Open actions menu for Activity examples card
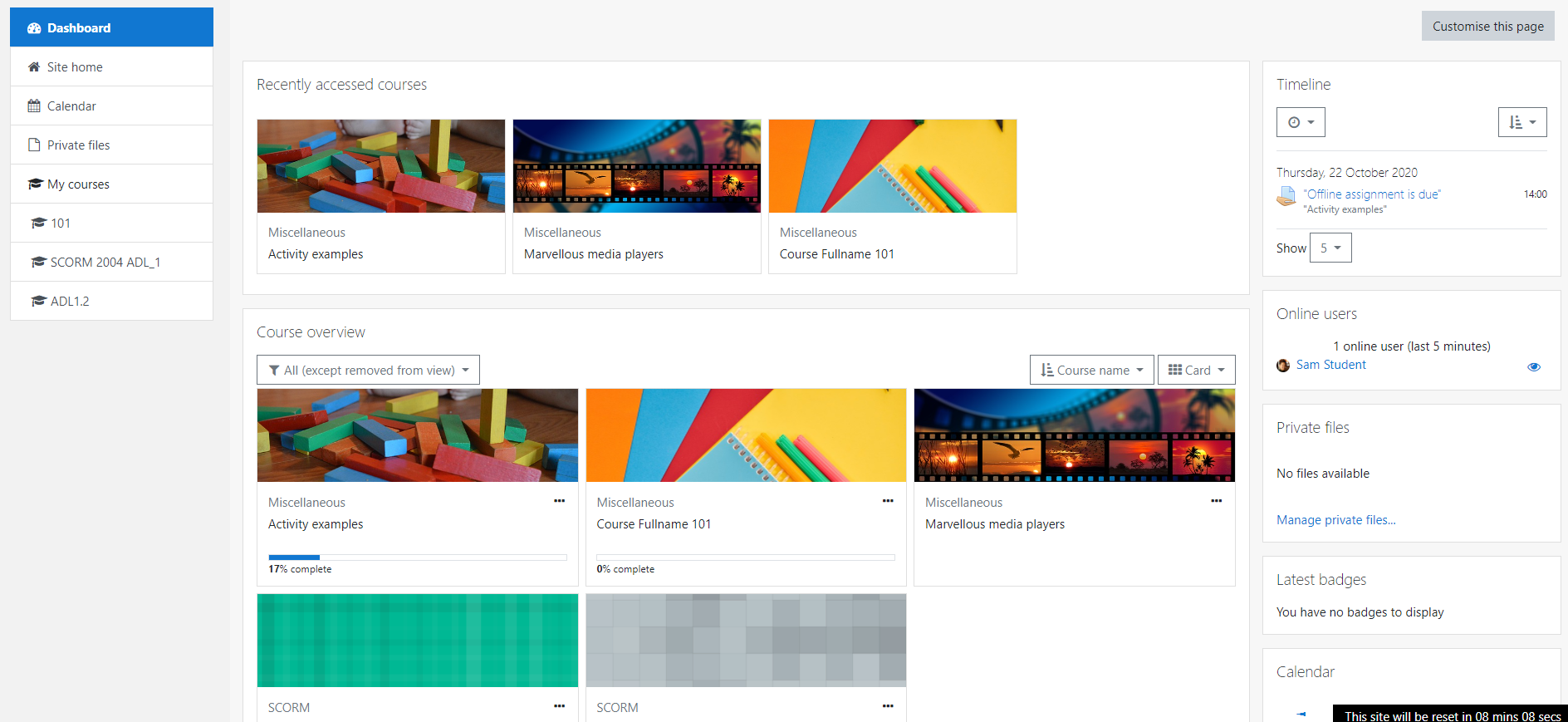1568x722 pixels. coord(560,501)
